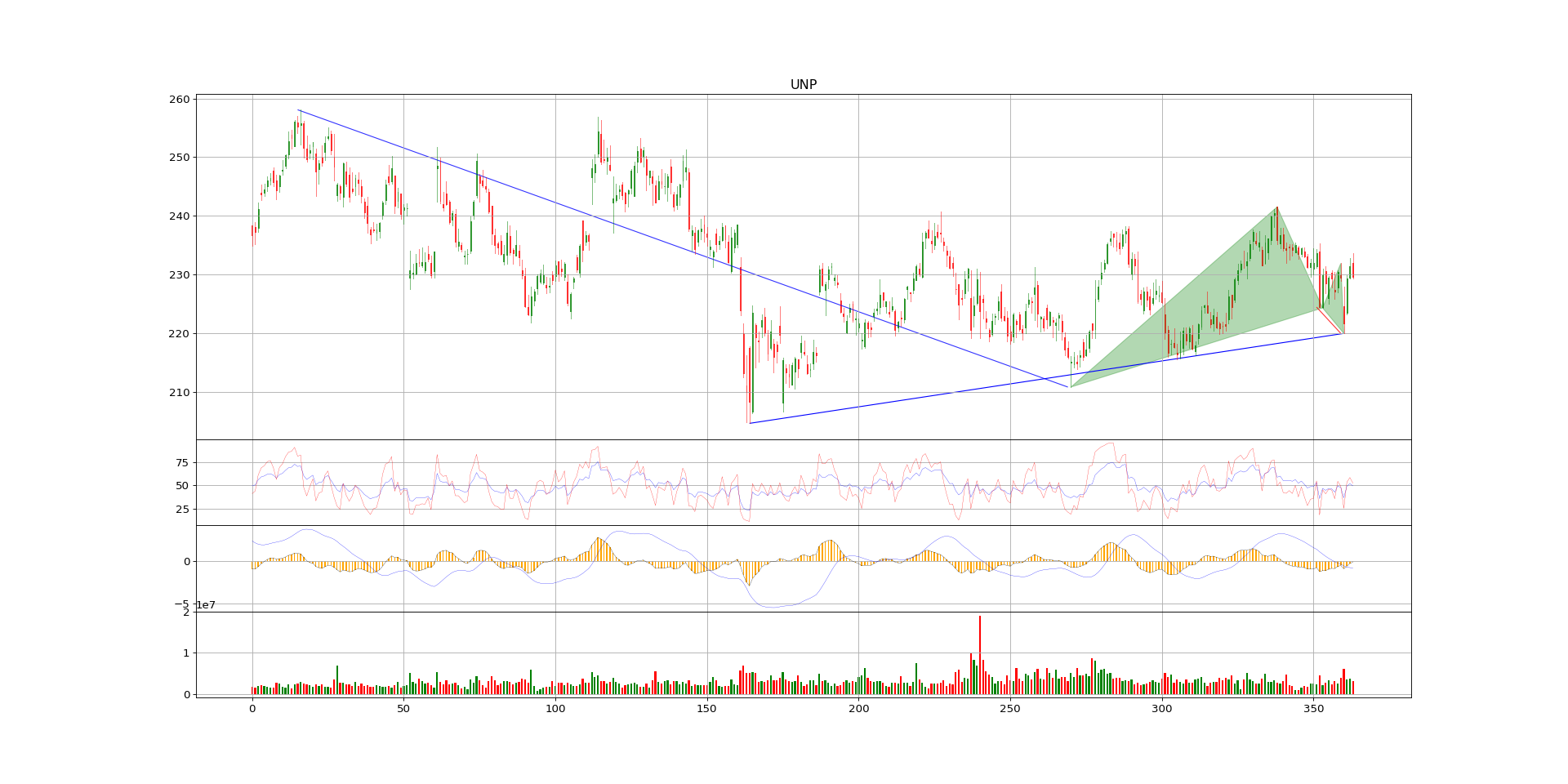Click the peak tip of the green pattern

pyautogui.click(x=1276, y=207)
